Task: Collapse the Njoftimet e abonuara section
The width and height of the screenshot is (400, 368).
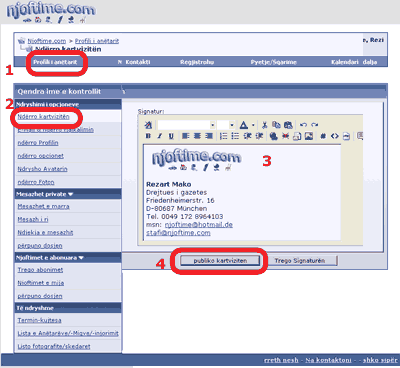Action: (x=81, y=258)
